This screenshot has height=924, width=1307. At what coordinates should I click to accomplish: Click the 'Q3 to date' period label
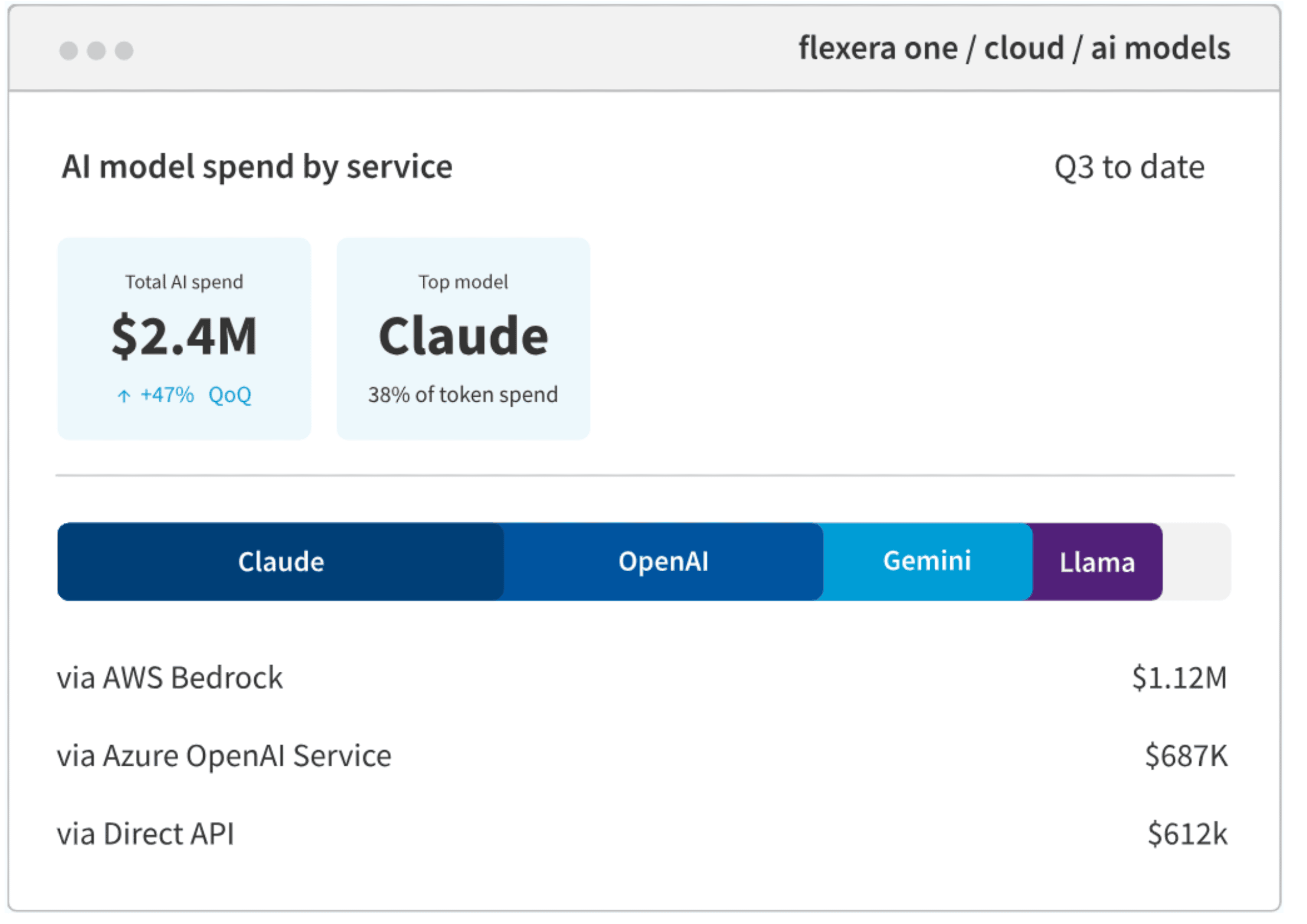(x=1129, y=167)
